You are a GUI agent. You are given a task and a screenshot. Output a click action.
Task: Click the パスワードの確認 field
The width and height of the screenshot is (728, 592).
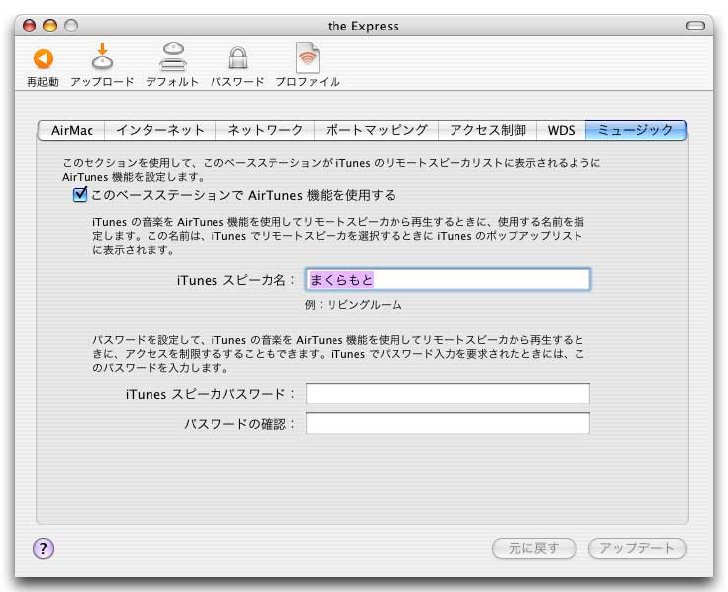[x=448, y=423]
